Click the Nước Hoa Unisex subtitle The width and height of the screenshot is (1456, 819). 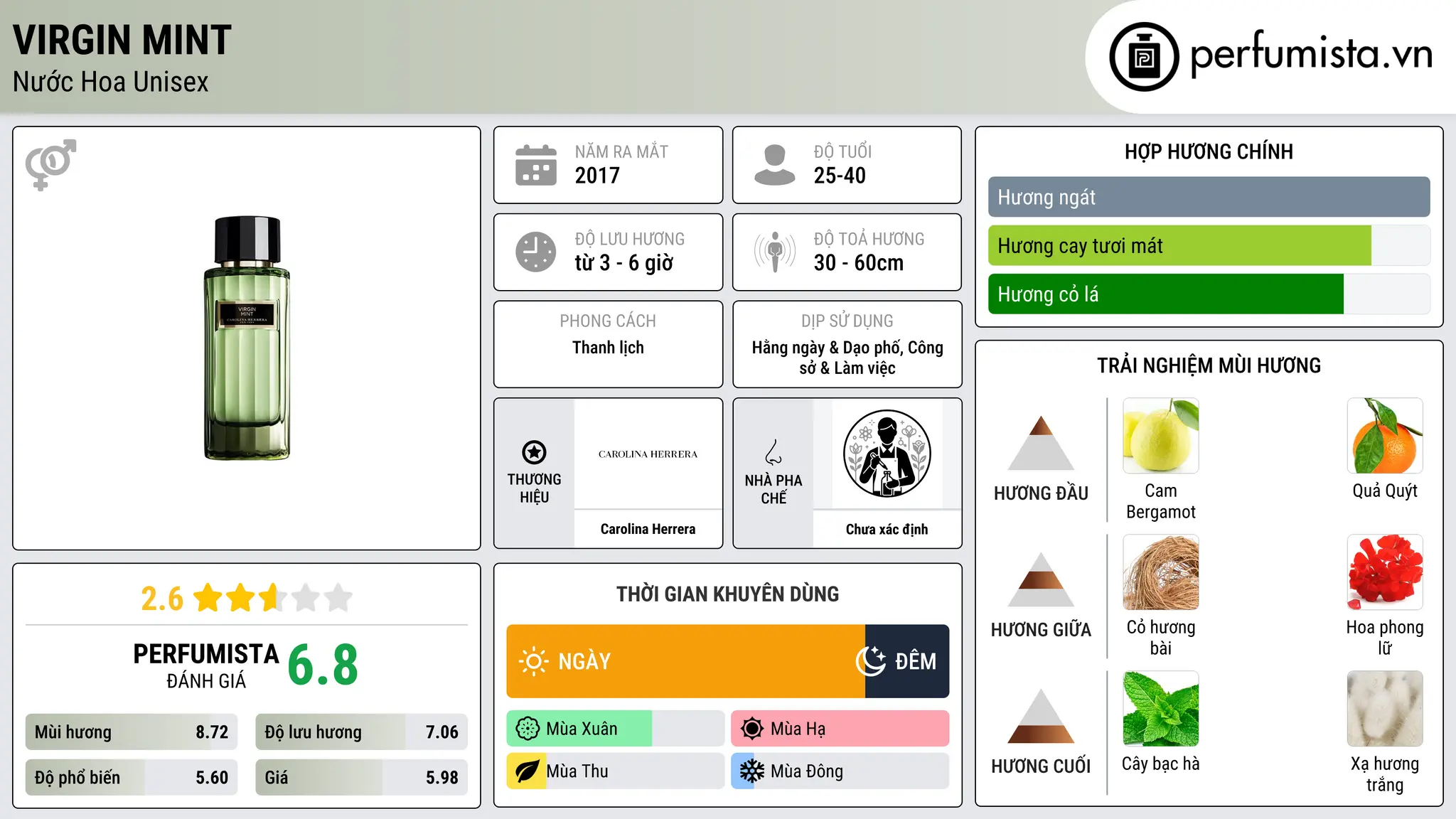pos(111,82)
